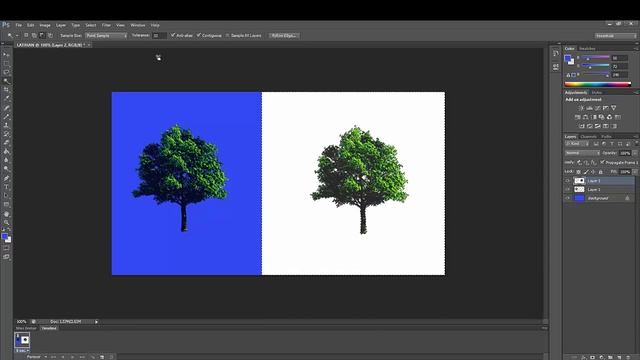Toggle lock transparent pixels in Layers panel
640x360 pixels.
(578, 172)
